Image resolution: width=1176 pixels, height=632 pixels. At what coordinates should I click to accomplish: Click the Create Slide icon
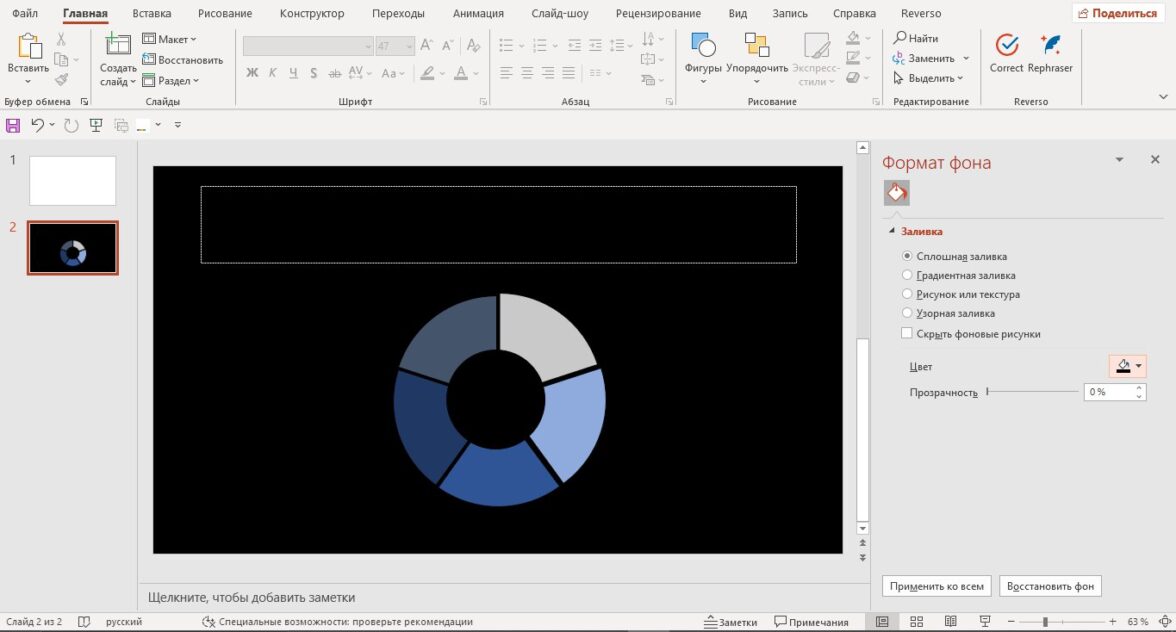(118, 46)
